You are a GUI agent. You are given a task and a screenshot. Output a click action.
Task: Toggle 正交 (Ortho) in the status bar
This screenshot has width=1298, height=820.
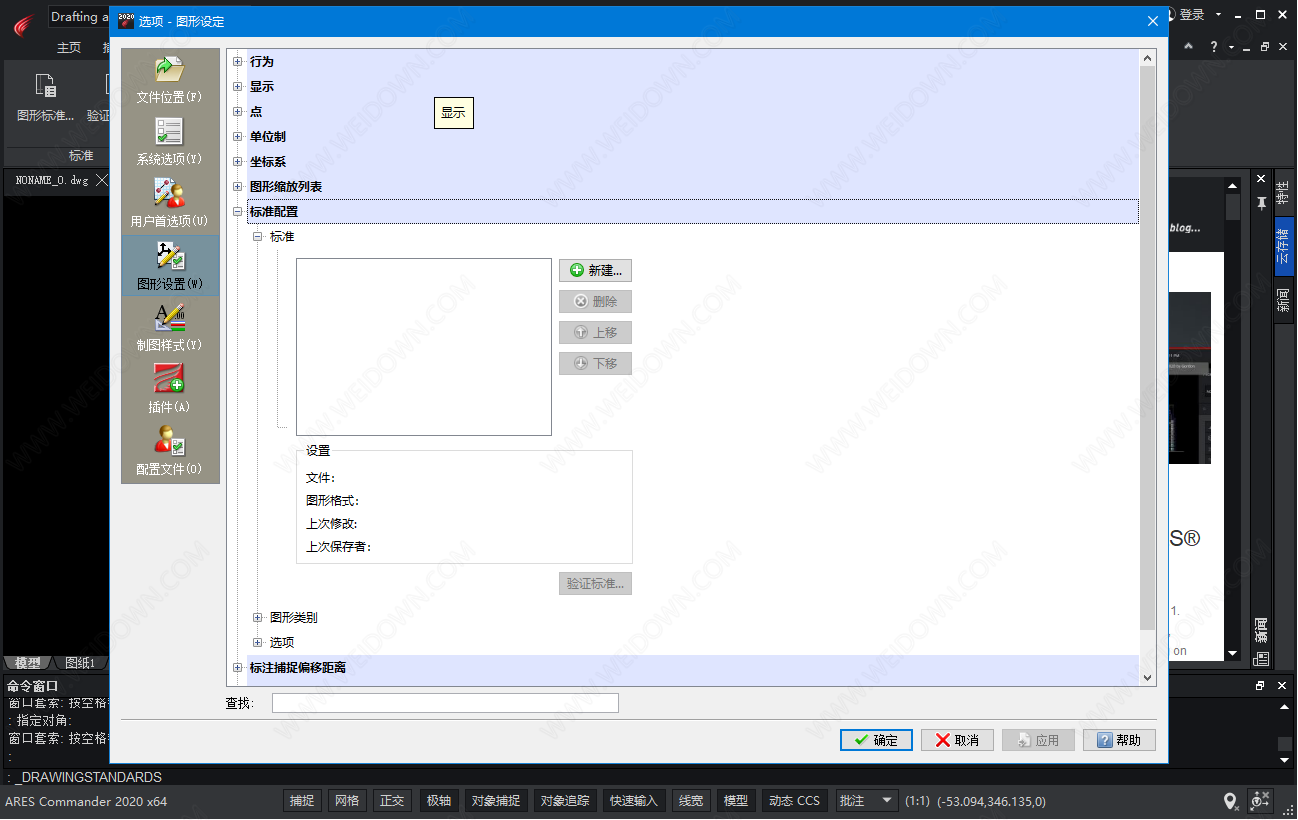coord(391,801)
